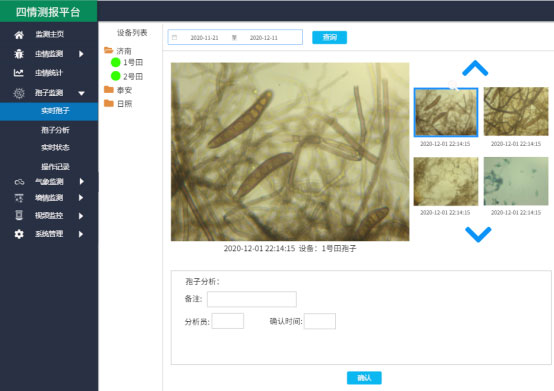Expand the 气象监测 submenu arrow
The height and width of the screenshot is (391, 554).
pyautogui.click(x=81, y=182)
